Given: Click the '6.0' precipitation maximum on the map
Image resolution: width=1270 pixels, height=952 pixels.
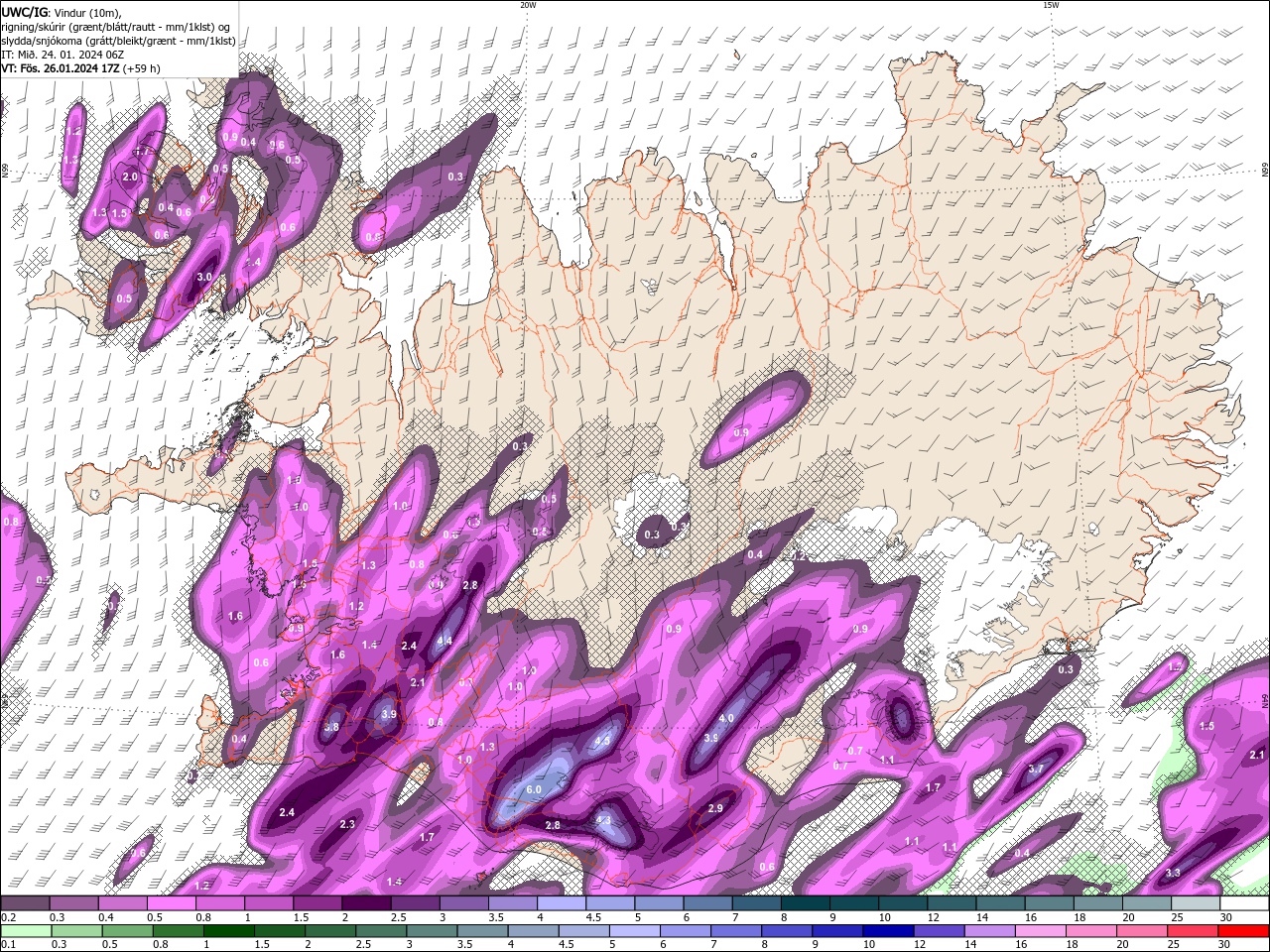Looking at the screenshot, I should (x=534, y=789).
